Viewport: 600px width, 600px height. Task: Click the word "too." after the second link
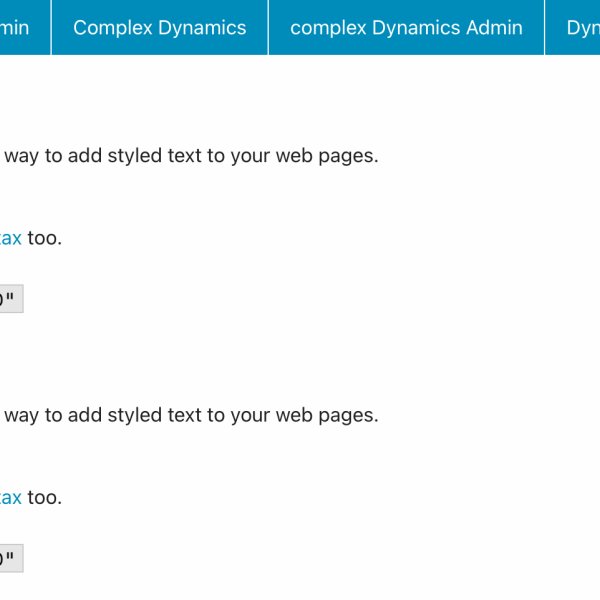44,497
